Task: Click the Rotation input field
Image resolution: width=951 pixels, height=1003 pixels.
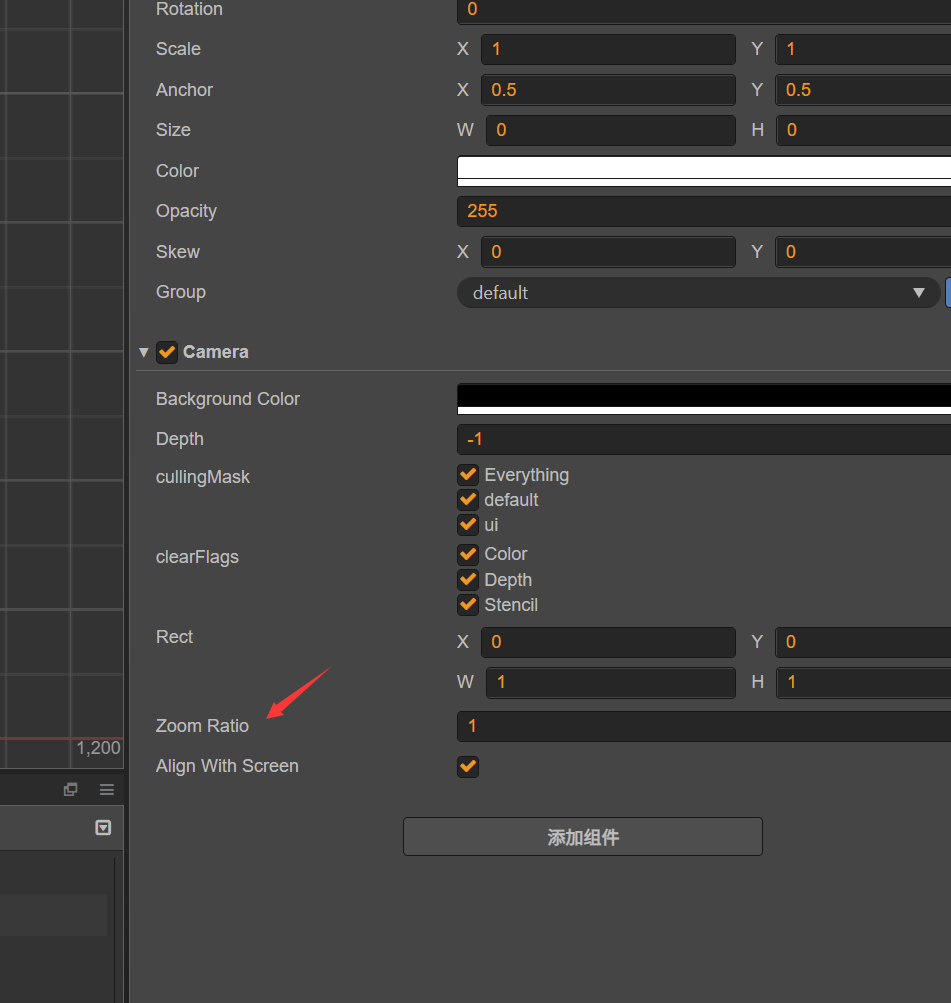Action: click(x=704, y=10)
